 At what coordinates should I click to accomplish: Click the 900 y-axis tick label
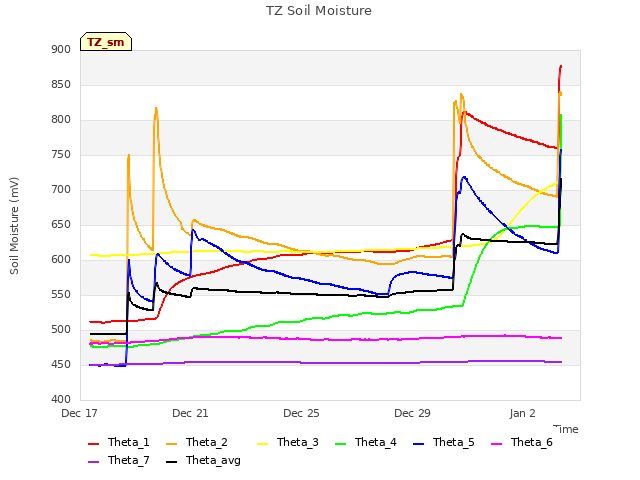click(61, 49)
